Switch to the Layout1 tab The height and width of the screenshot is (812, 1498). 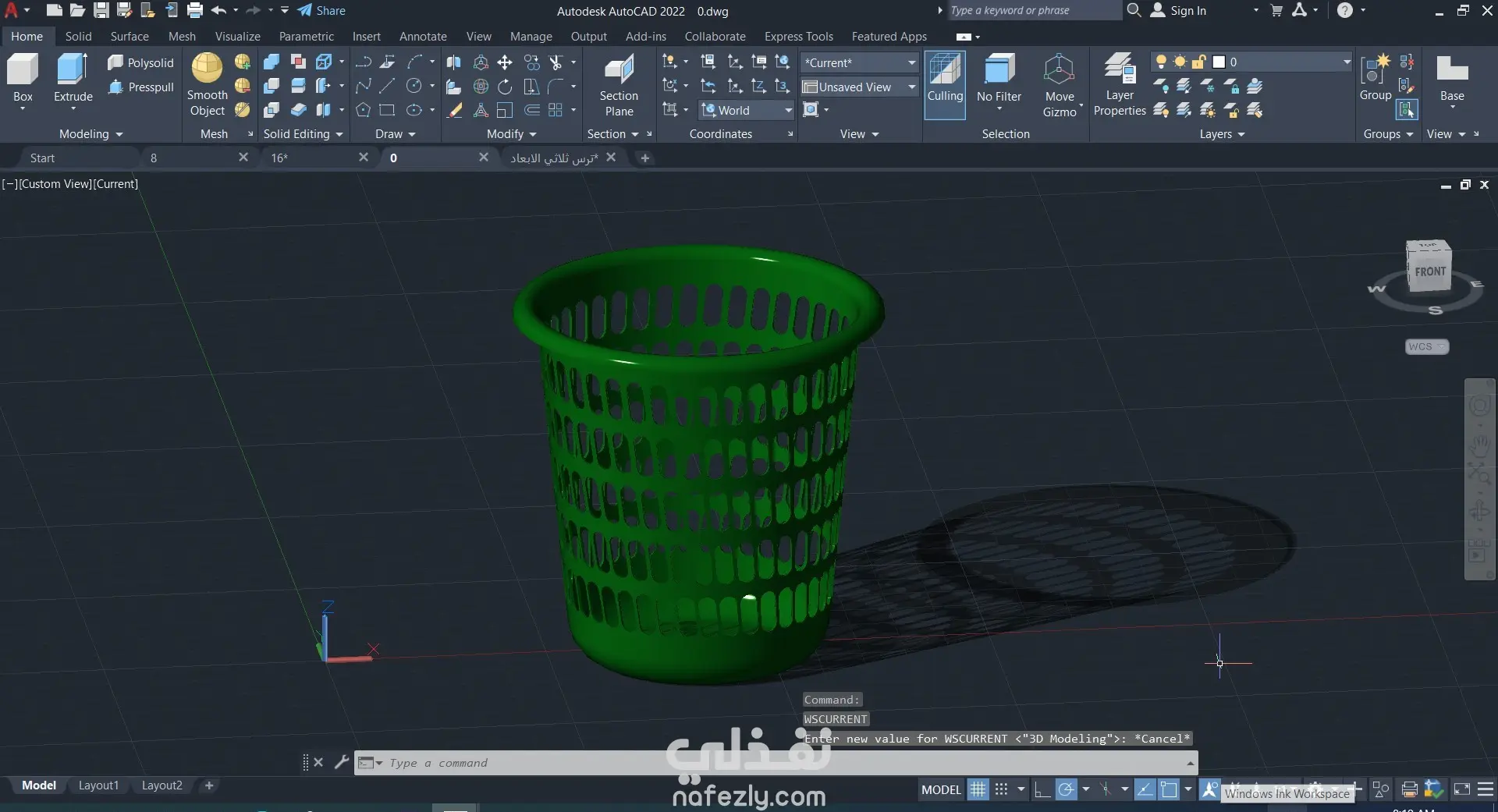(x=98, y=785)
